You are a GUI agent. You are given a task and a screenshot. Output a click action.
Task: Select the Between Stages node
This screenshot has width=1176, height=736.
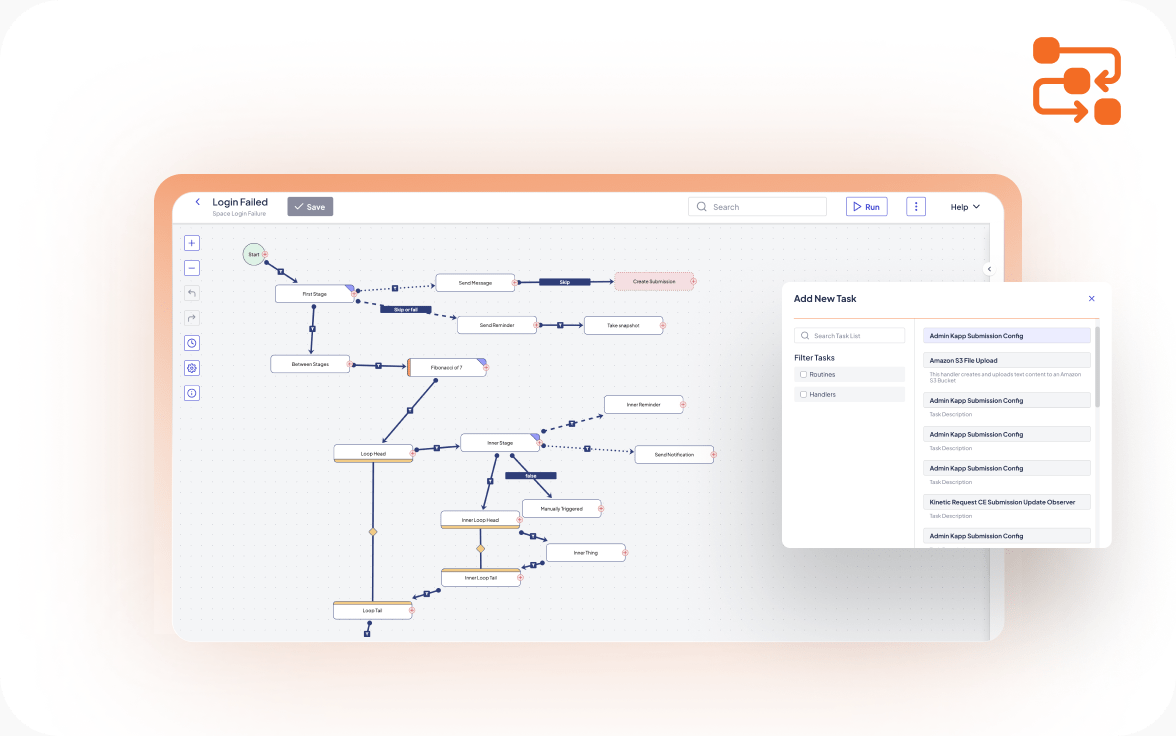point(310,364)
